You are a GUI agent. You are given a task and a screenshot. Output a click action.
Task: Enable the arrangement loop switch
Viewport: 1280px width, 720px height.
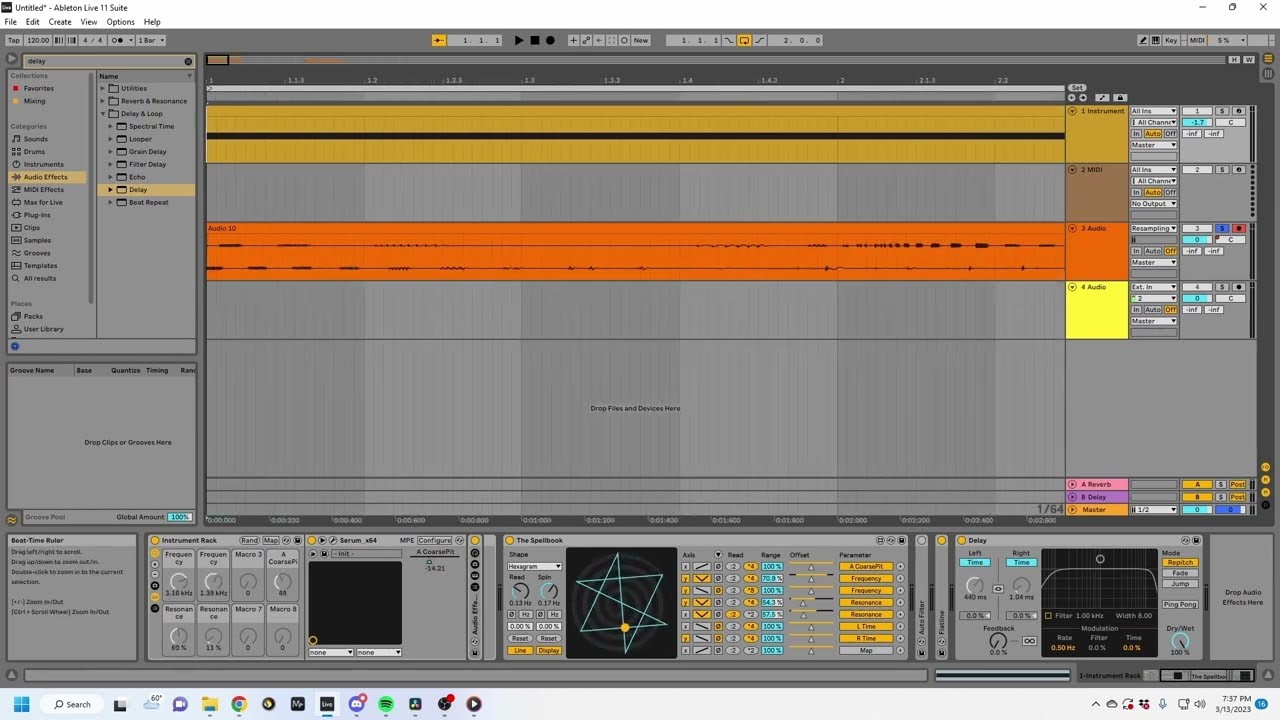744,40
